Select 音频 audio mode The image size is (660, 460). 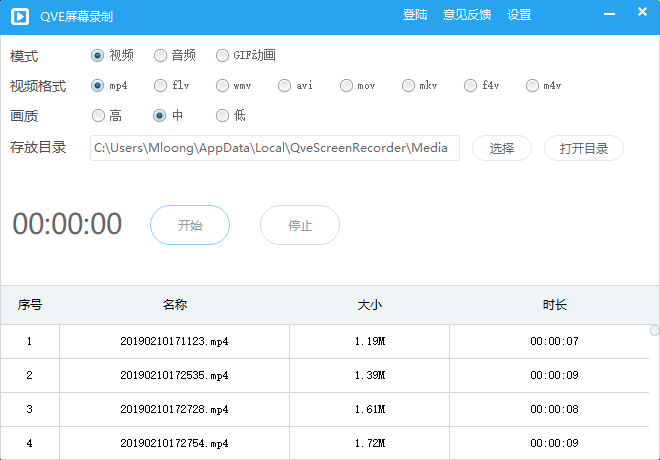tap(161, 56)
